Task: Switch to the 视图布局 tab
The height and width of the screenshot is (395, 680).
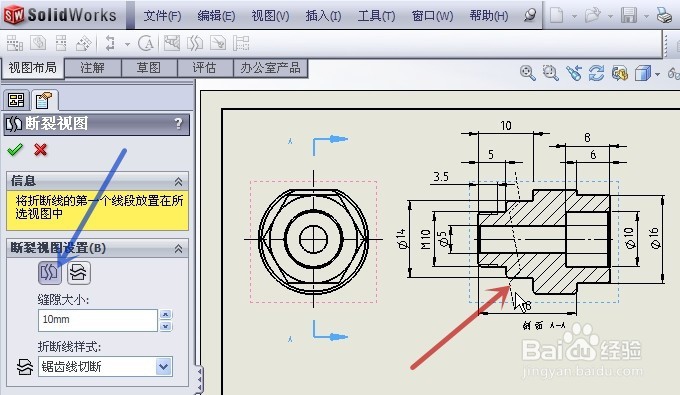Action: [33, 68]
